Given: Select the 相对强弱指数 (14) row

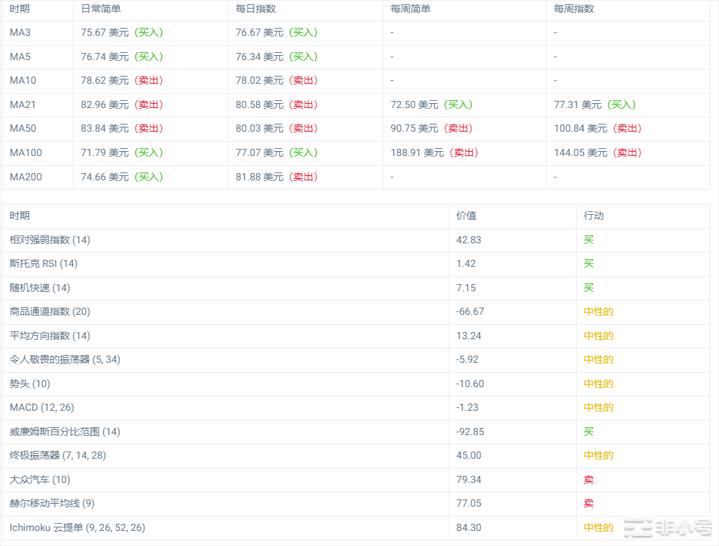Looking at the screenshot, I should coord(356,240).
